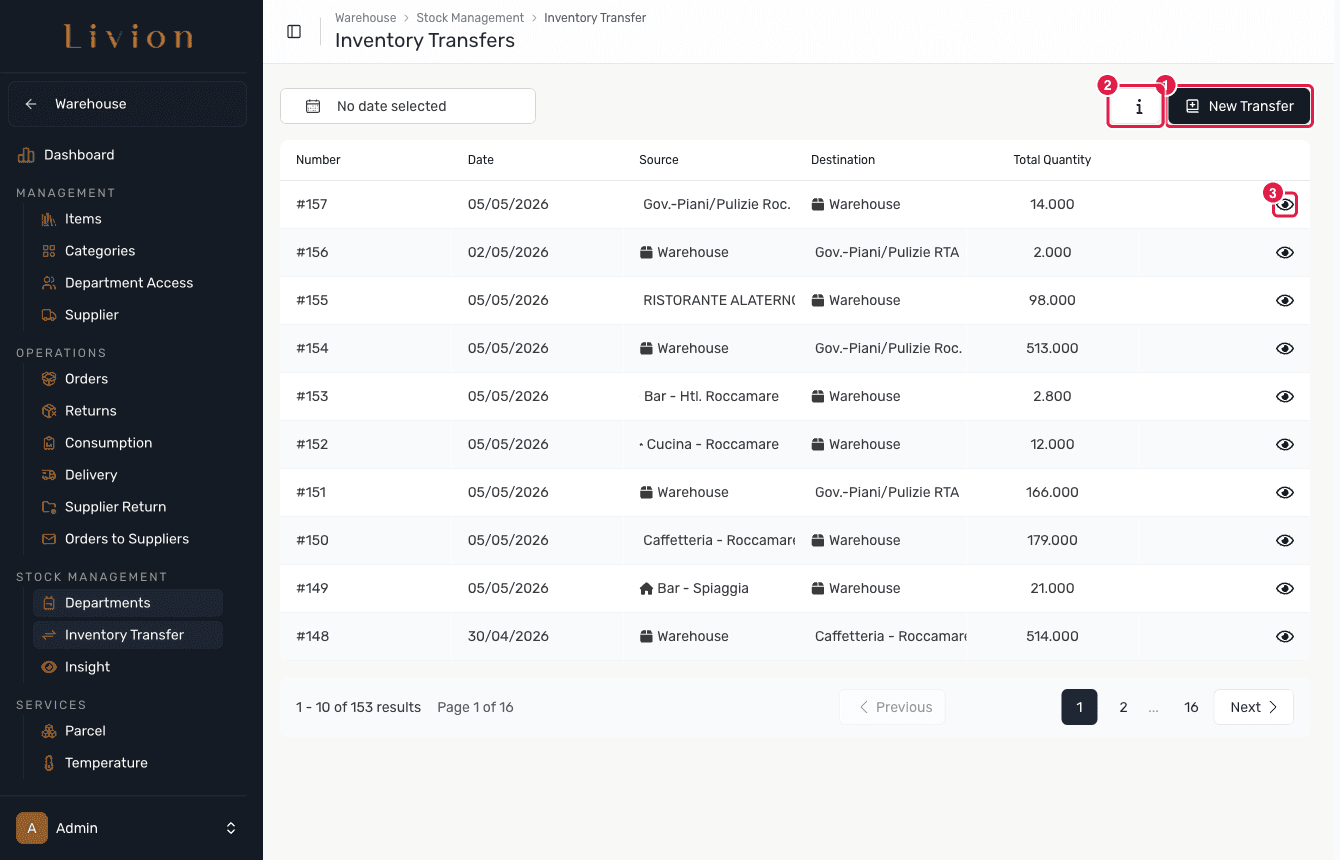This screenshot has height=860, width=1340.
Task: Click the Source column header
Action: click(x=659, y=160)
